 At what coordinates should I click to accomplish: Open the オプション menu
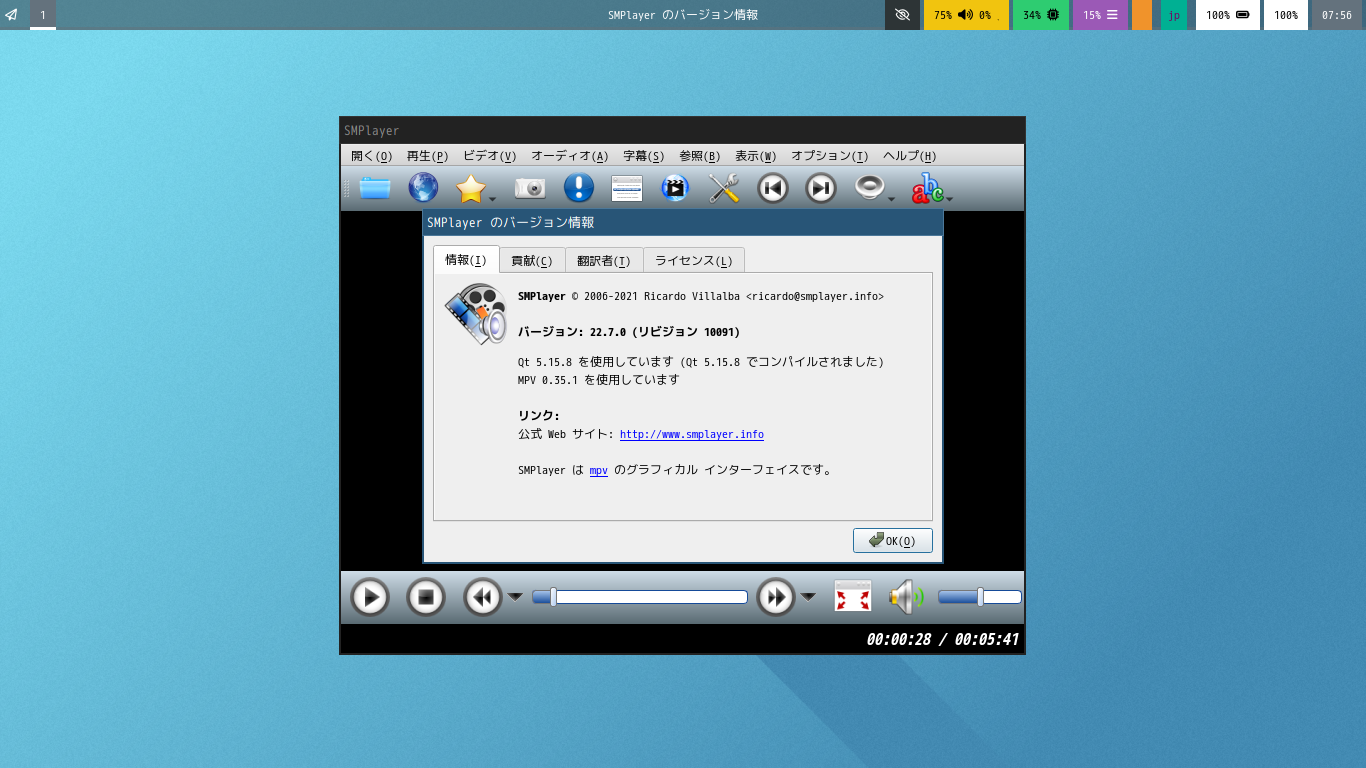coord(830,156)
